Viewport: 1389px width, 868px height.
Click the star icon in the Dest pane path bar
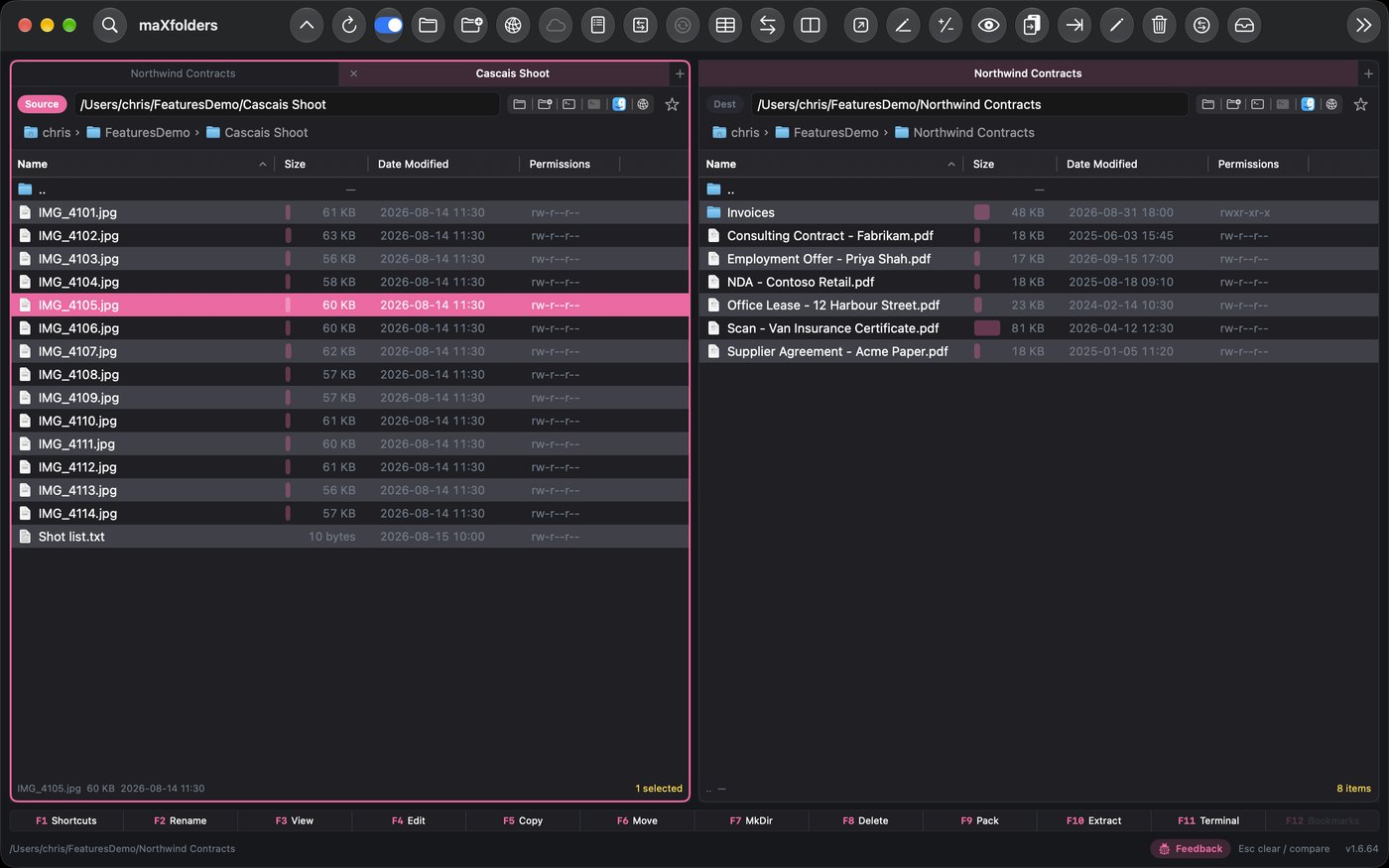click(x=1360, y=104)
